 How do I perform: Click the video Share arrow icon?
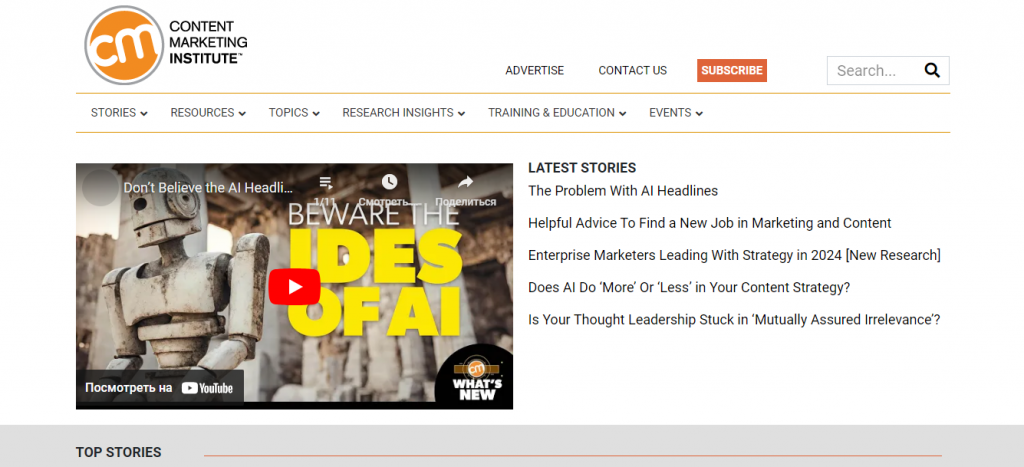[465, 182]
